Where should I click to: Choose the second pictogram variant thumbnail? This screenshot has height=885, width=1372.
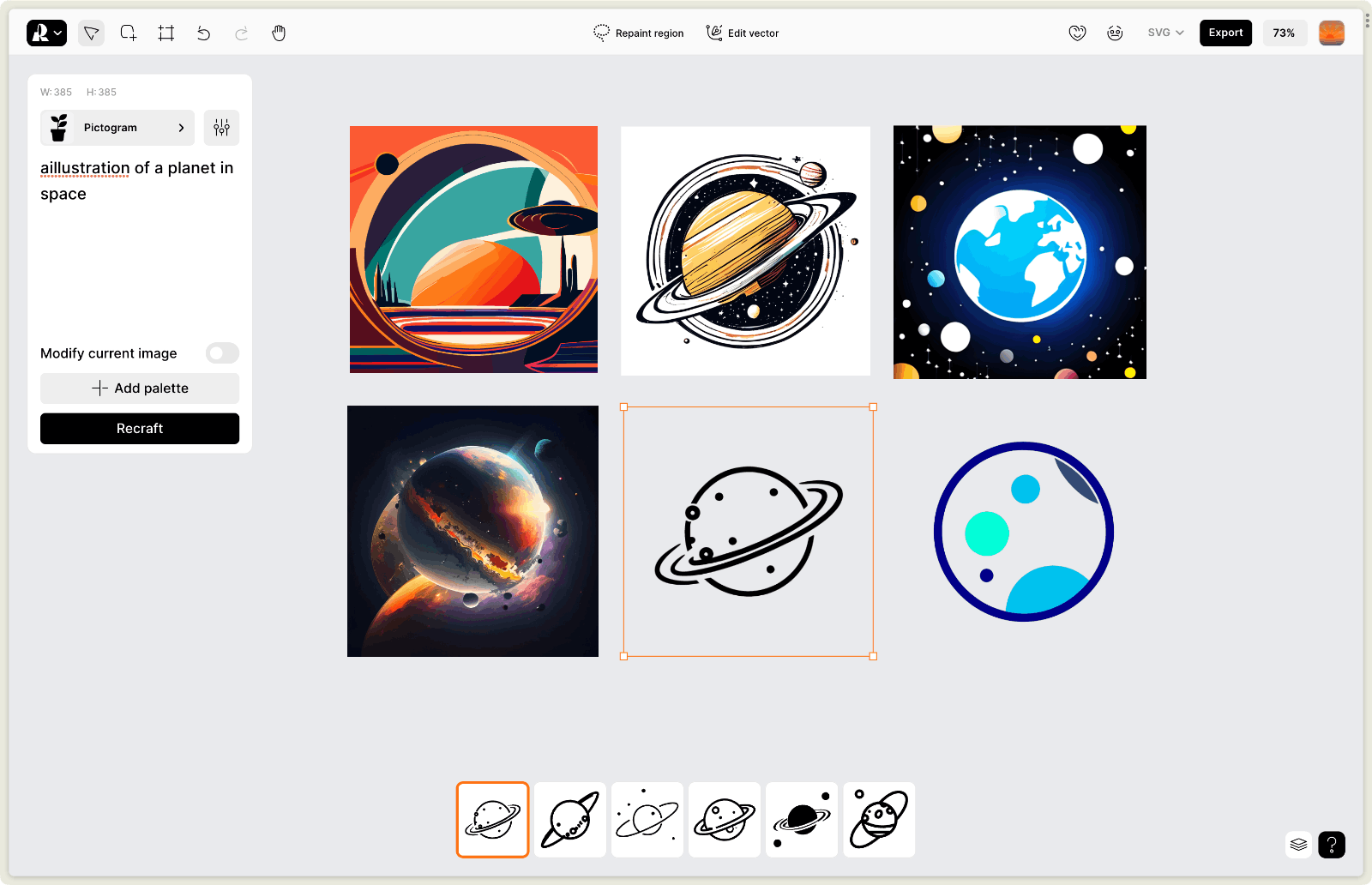click(570, 820)
